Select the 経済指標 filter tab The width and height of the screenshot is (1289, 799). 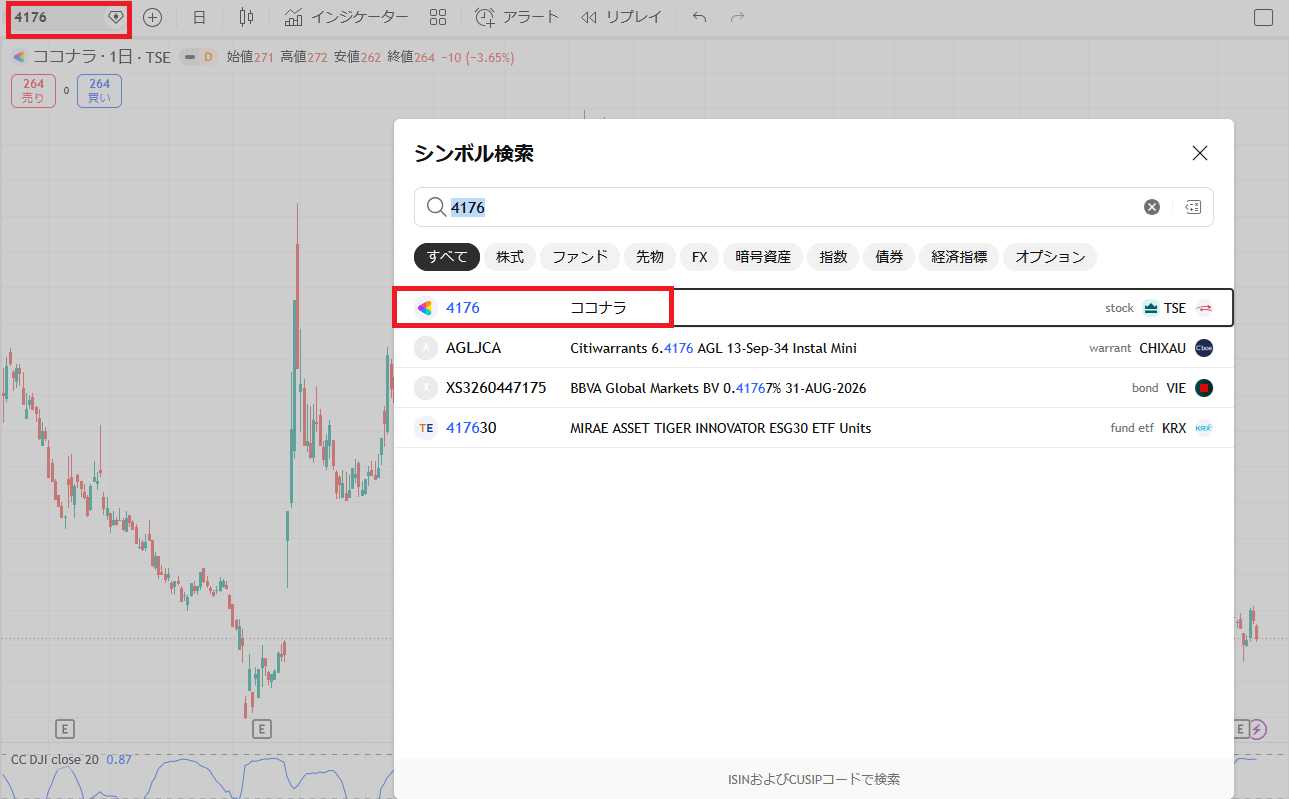[959, 257]
